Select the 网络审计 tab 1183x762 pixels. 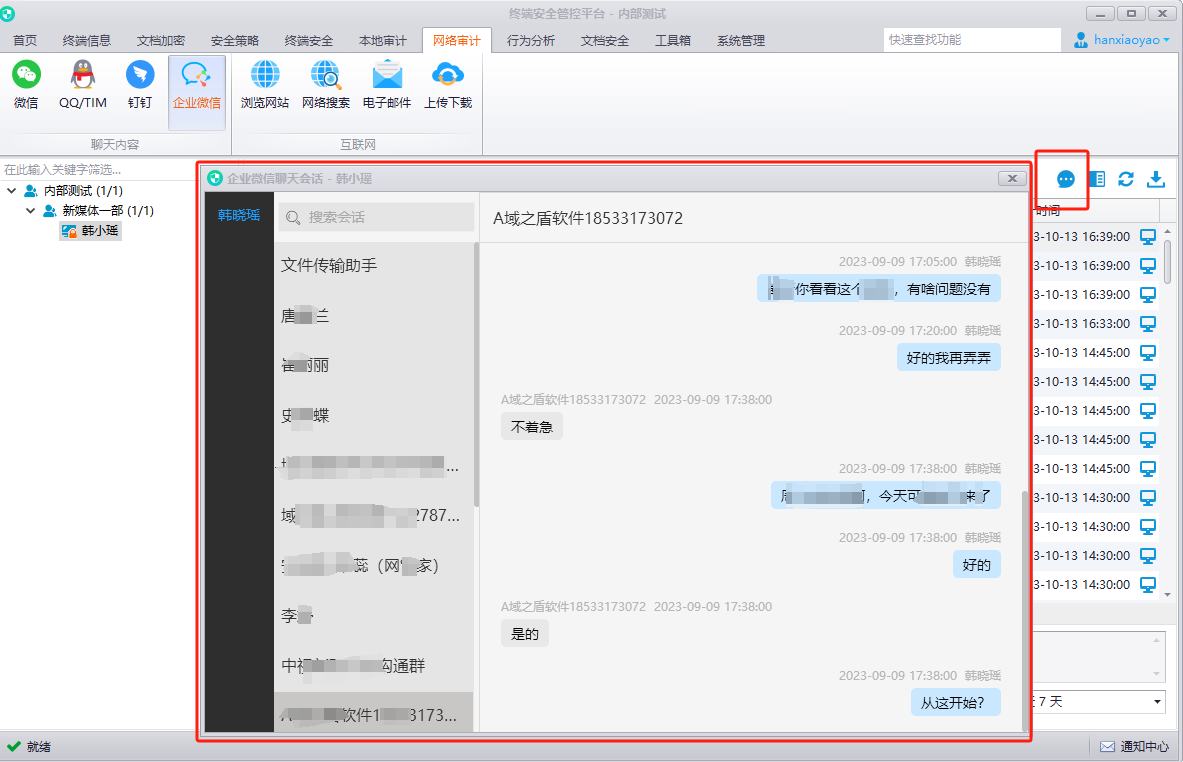456,41
